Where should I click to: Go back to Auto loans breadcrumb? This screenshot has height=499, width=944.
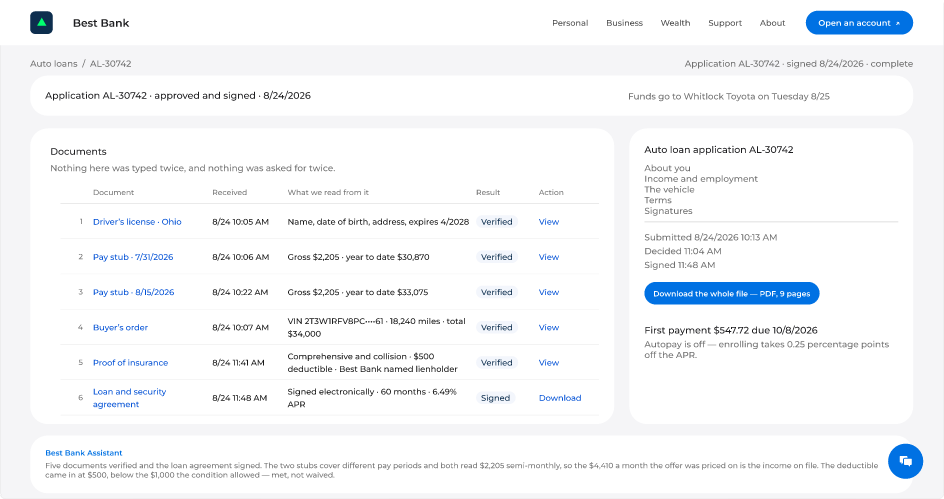coord(54,64)
